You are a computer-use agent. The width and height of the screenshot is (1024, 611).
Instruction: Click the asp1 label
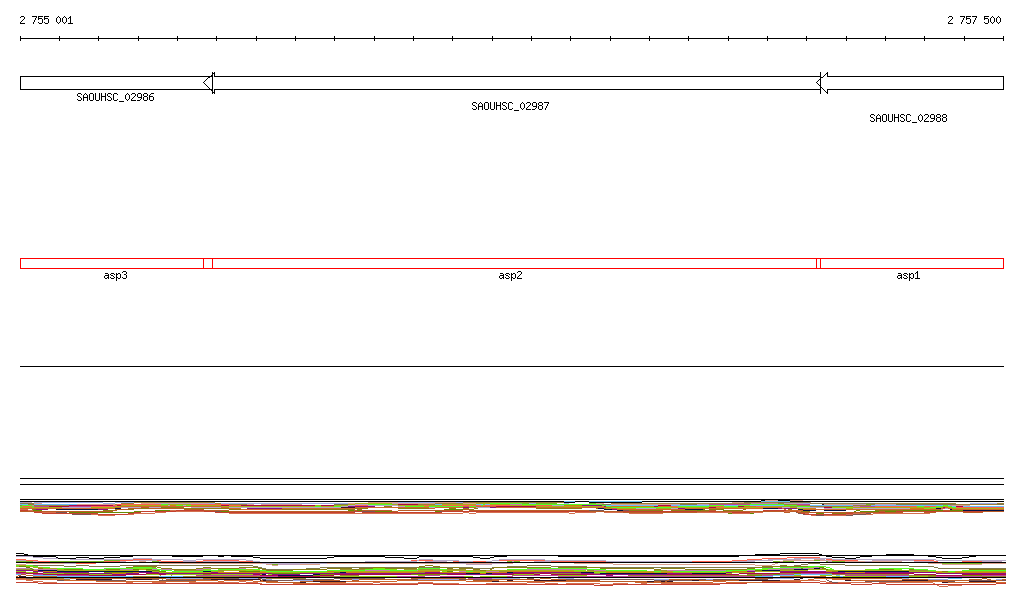pyautogui.click(x=908, y=275)
